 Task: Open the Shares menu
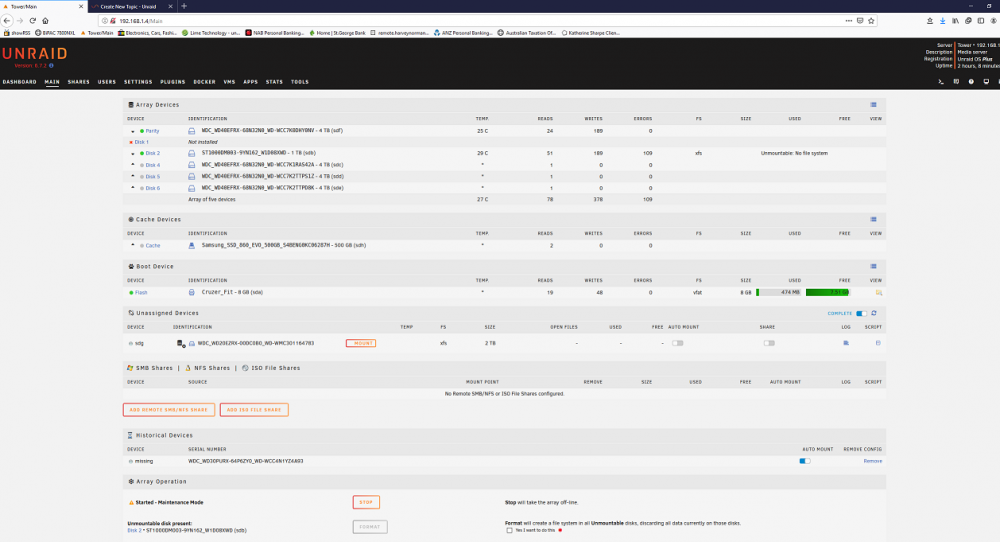click(78, 82)
